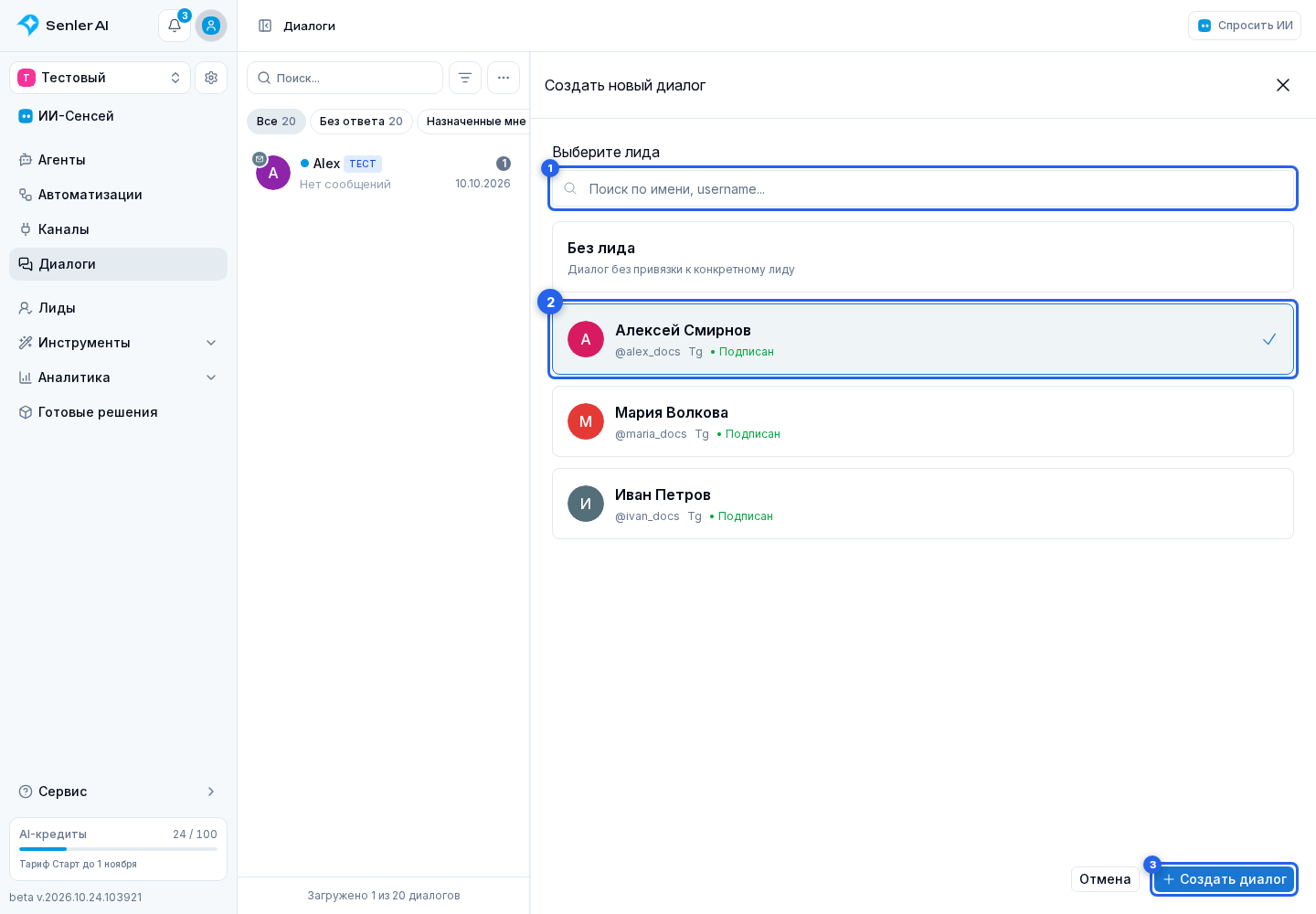This screenshot has height=914, width=1316.
Task: Click Спросить ИИ button
Action: click(x=1245, y=26)
